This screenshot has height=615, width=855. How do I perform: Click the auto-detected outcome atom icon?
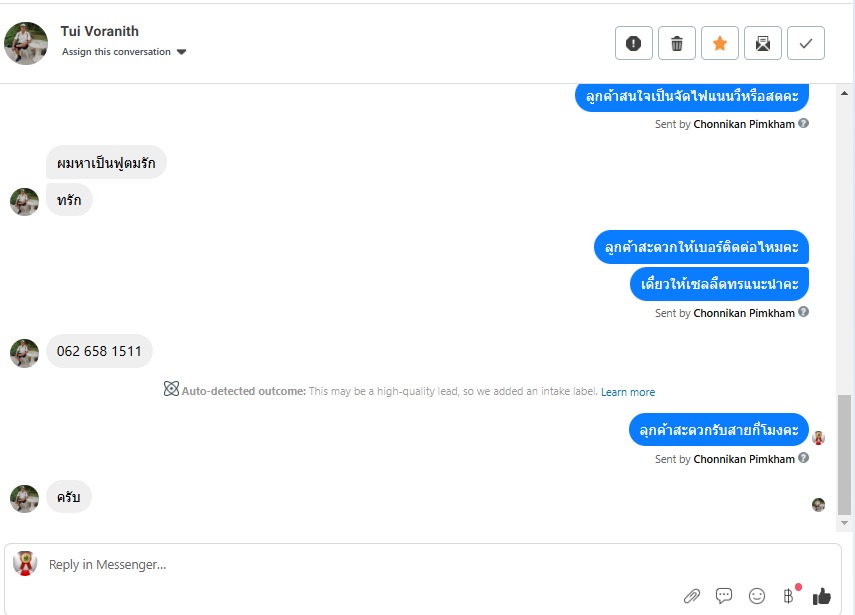171,390
